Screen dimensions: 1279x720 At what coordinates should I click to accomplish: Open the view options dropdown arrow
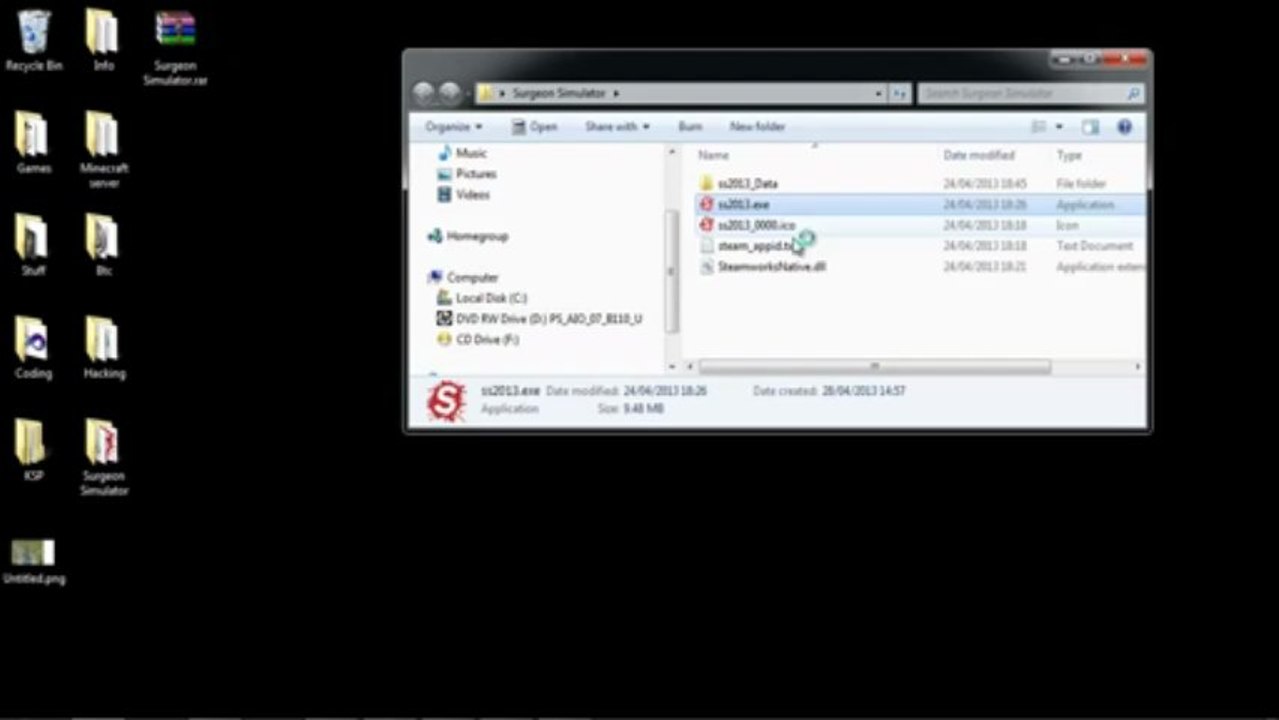click(x=1059, y=127)
